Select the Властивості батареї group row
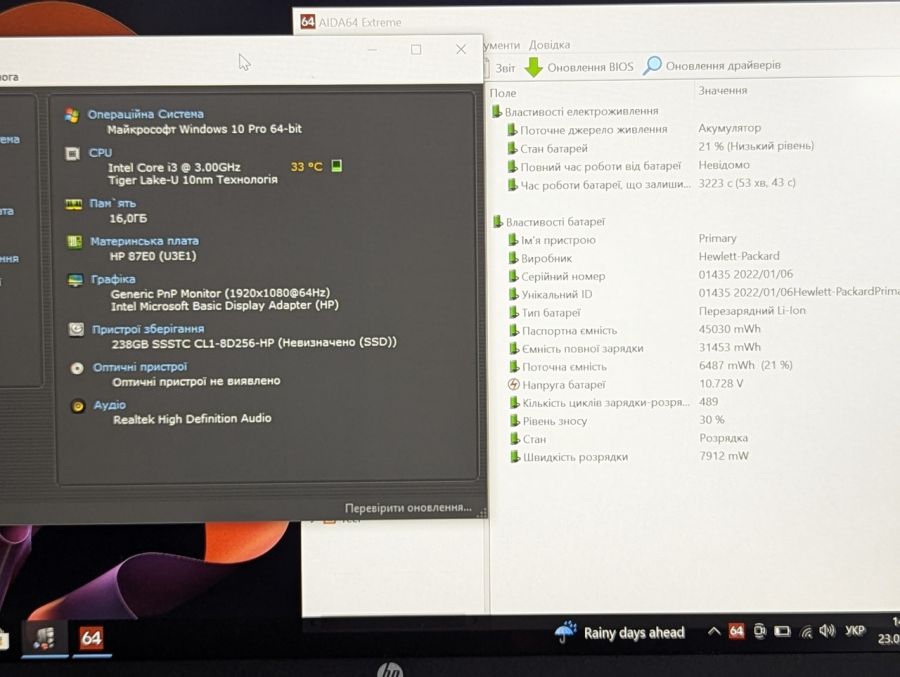900x677 pixels. (x=549, y=222)
